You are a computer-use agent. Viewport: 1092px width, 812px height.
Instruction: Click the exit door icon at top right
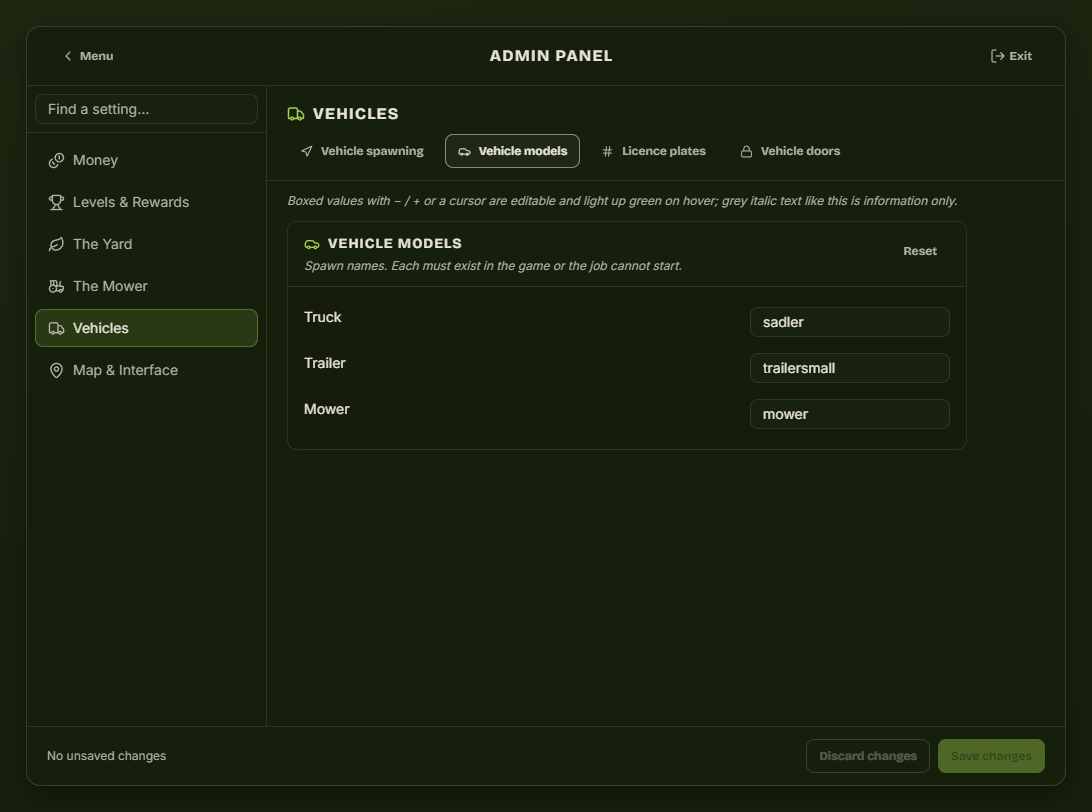click(x=997, y=56)
